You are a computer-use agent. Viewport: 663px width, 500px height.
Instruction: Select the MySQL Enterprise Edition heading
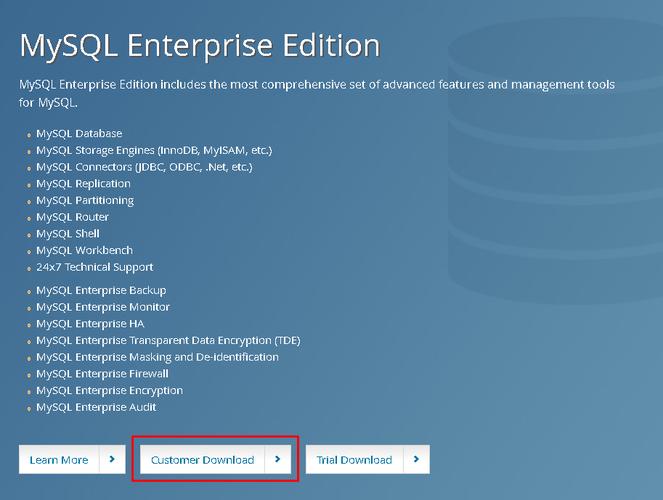click(200, 46)
